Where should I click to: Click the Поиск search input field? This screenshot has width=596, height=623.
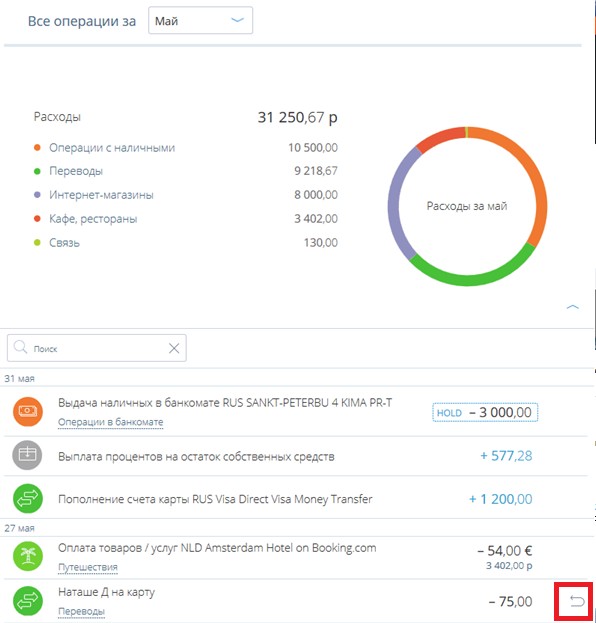(x=97, y=348)
